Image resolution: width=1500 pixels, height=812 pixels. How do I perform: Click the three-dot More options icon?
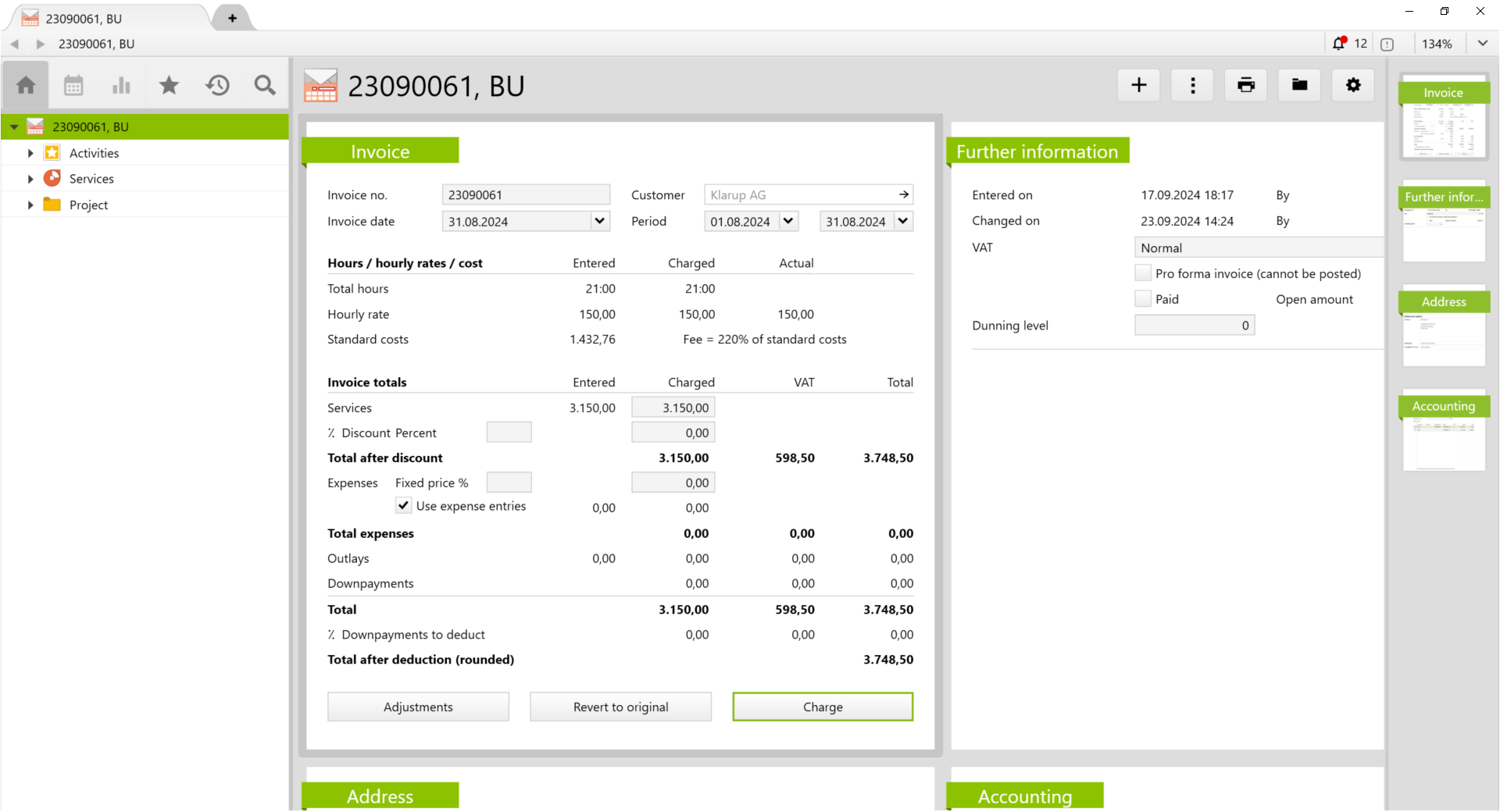coord(1191,84)
